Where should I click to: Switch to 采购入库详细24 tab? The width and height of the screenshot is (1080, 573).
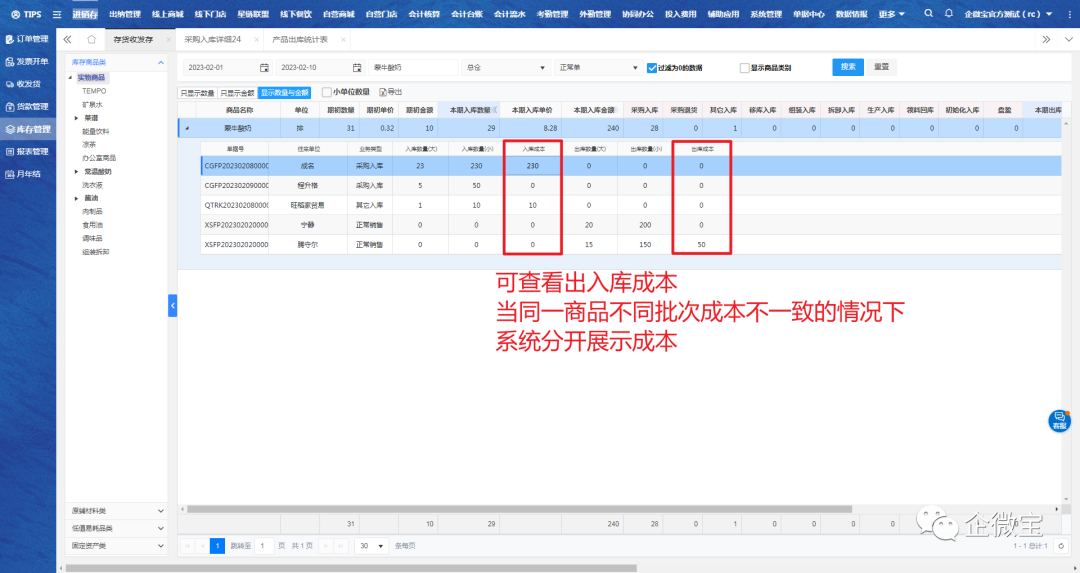coord(214,39)
